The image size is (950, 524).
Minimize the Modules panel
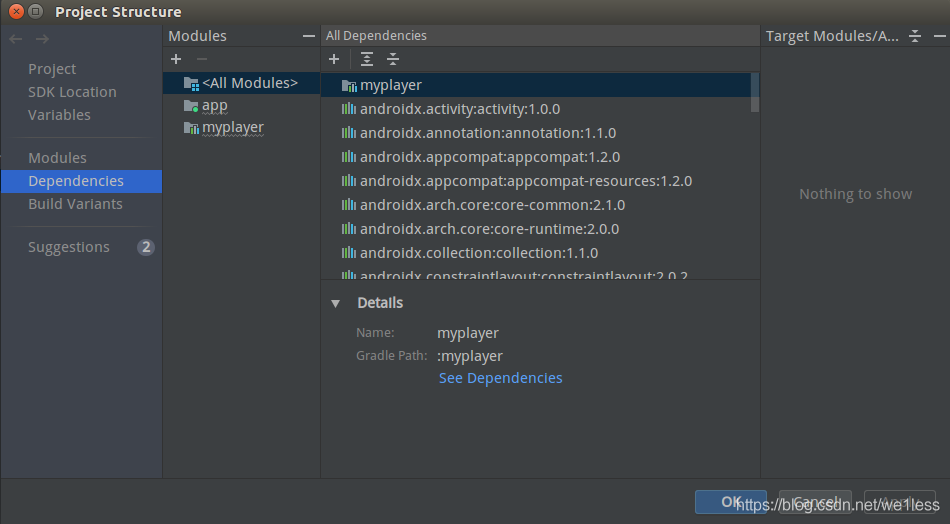(x=308, y=36)
